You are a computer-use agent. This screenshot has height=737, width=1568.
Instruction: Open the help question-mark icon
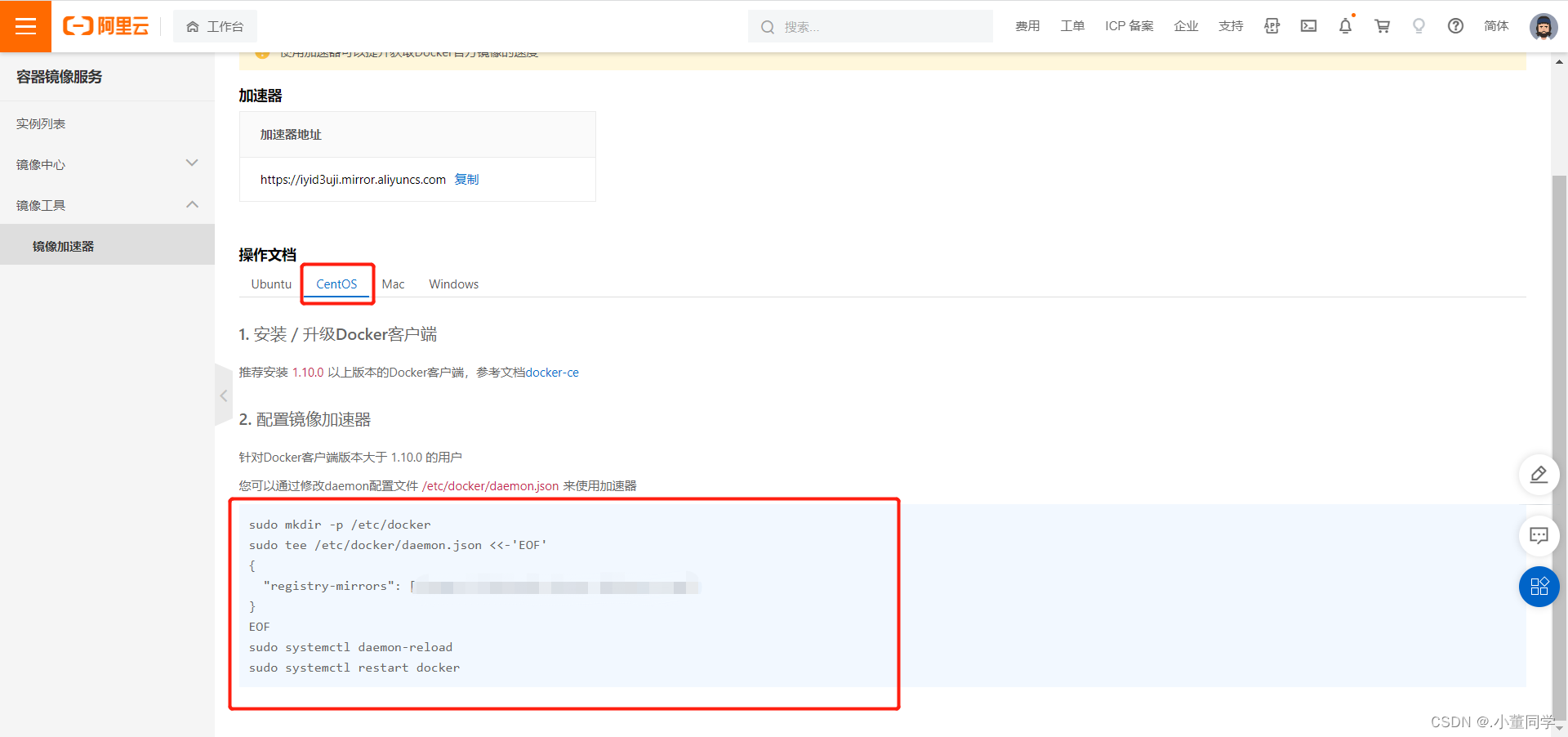pyautogui.click(x=1455, y=26)
